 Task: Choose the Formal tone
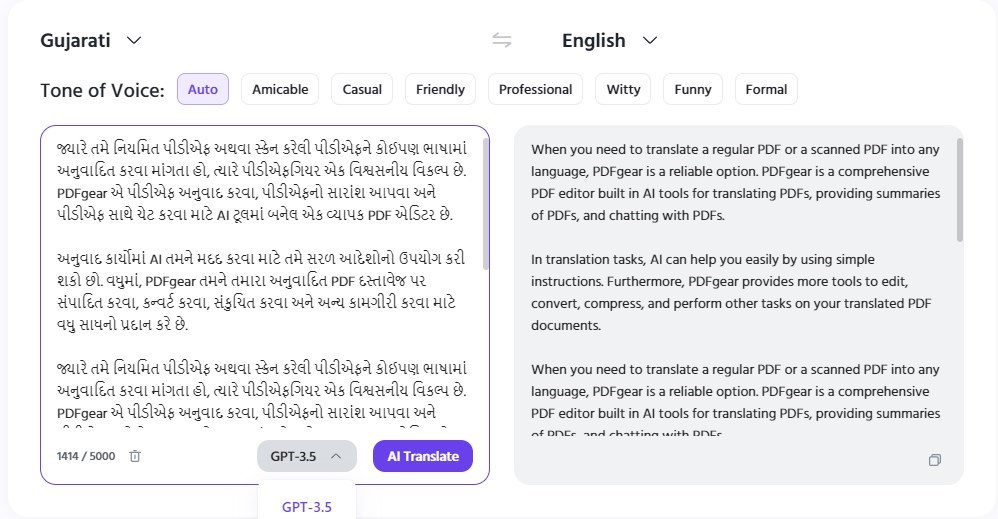coord(766,89)
